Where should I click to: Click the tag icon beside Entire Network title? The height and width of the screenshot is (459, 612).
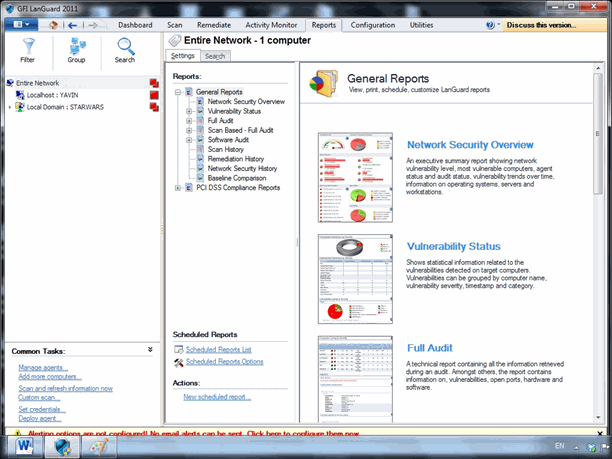[174, 41]
